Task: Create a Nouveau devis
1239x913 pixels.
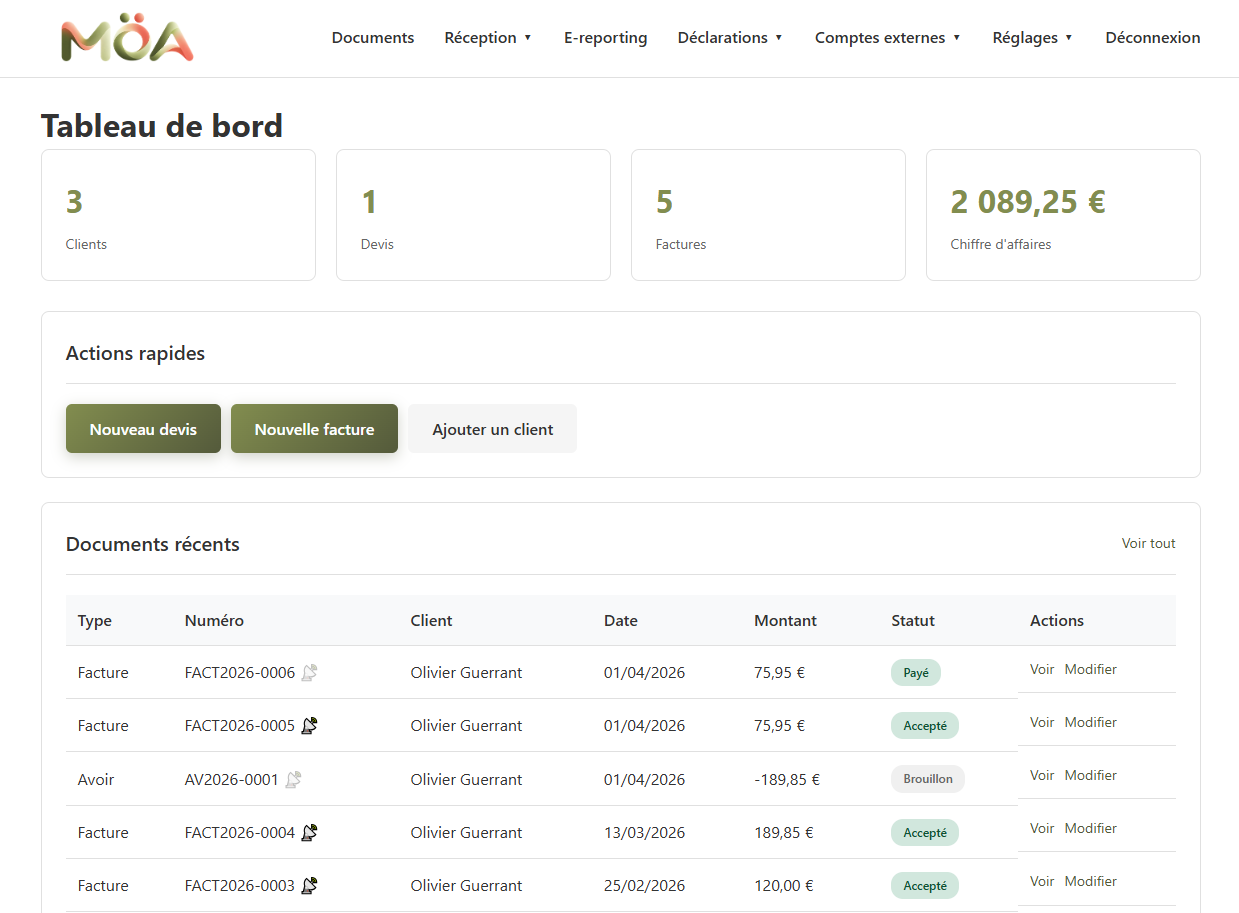Action: [143, 429]
